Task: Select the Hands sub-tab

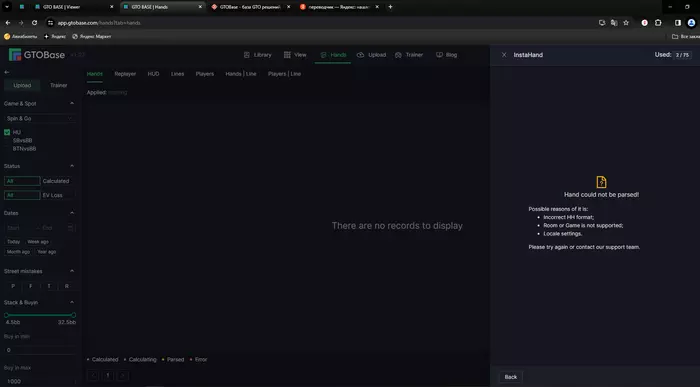Action: tap(95, 74)
